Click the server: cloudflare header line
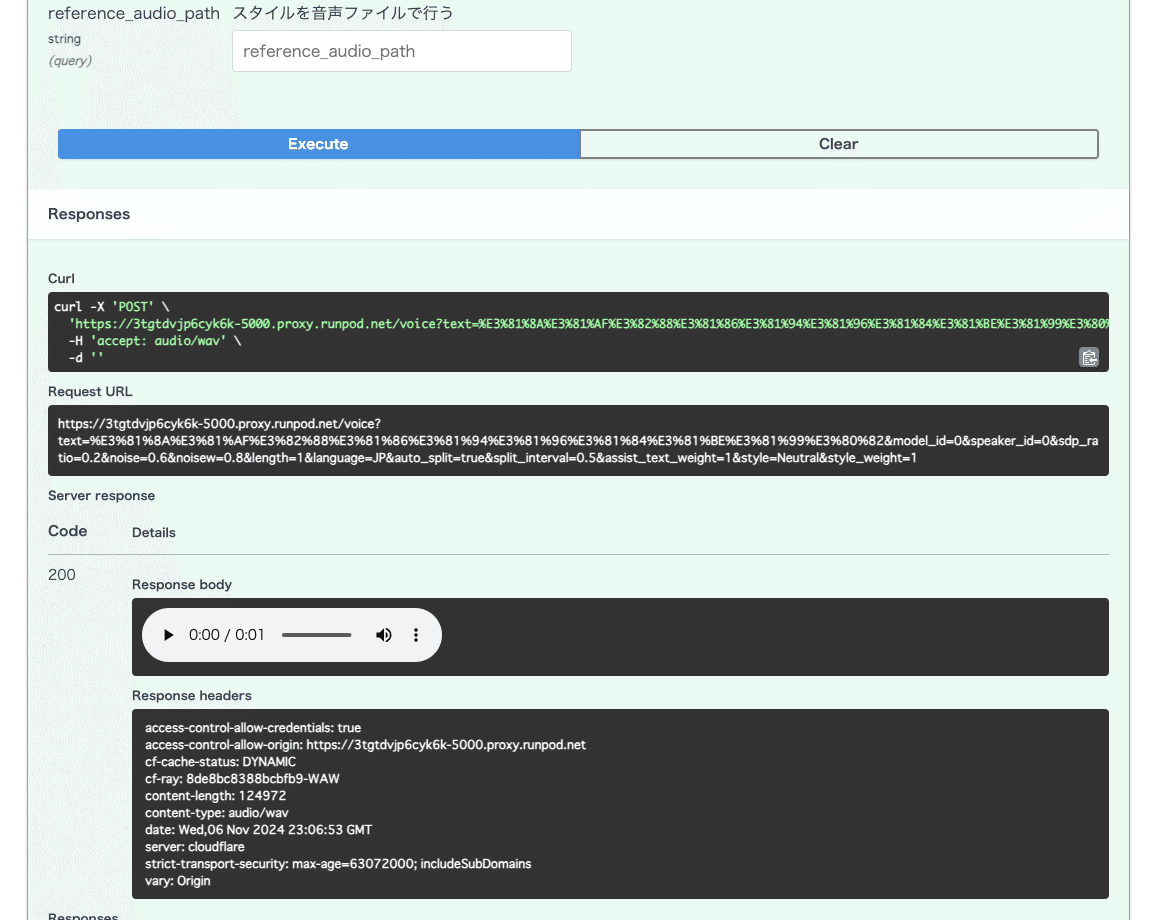 [x=195, y=847]
